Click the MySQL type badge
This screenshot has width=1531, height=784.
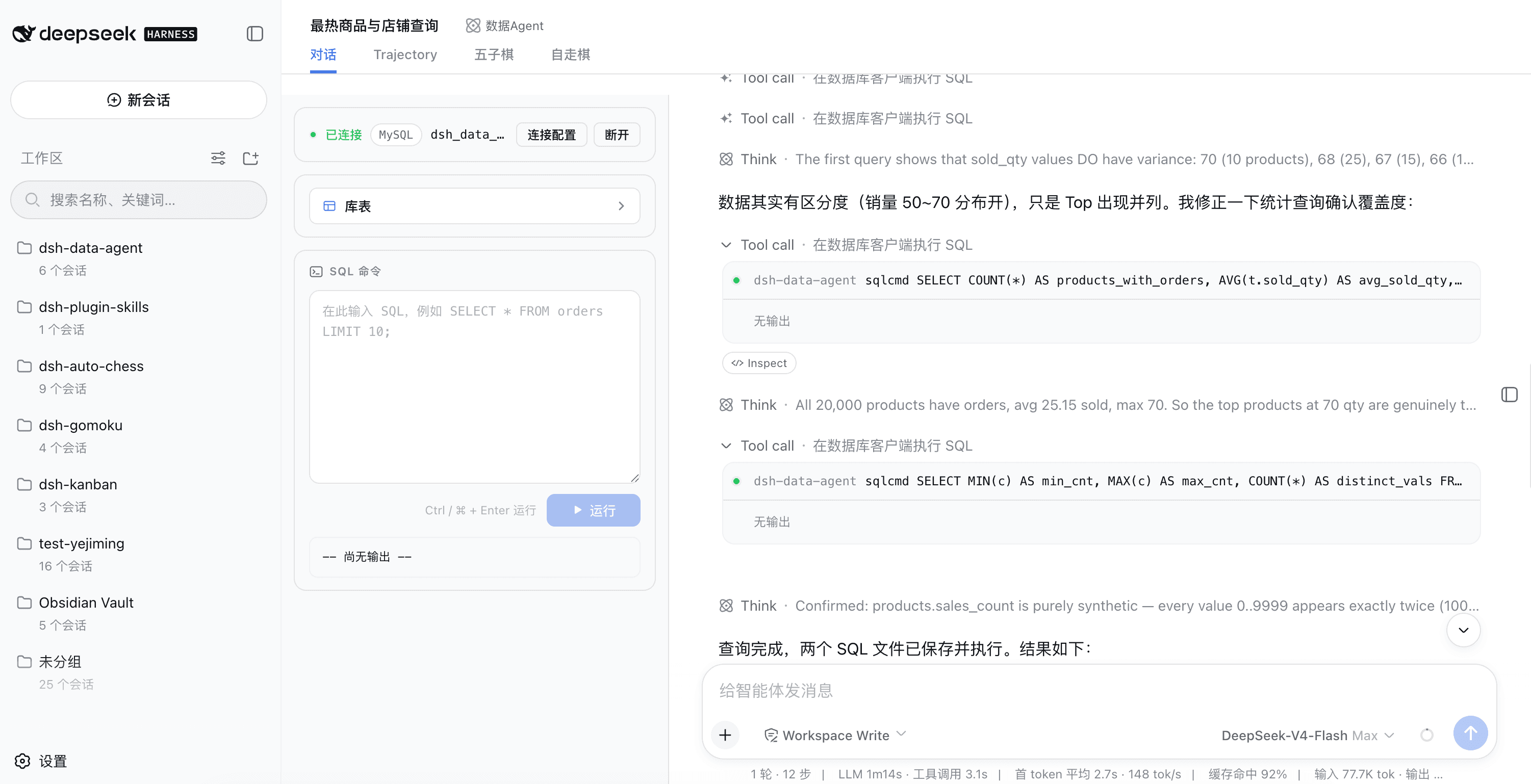pos(396,135)
